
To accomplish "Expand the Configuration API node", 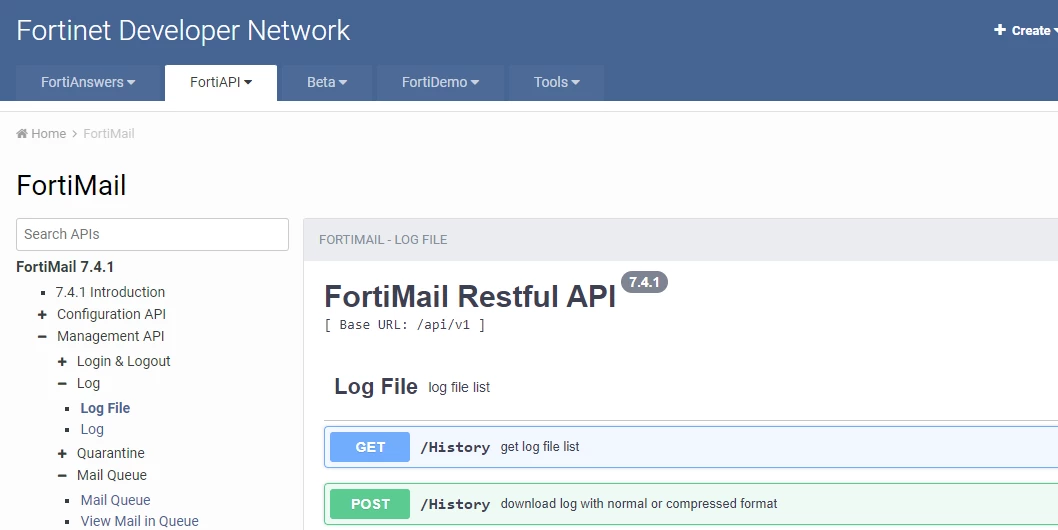I will point(42,315).
